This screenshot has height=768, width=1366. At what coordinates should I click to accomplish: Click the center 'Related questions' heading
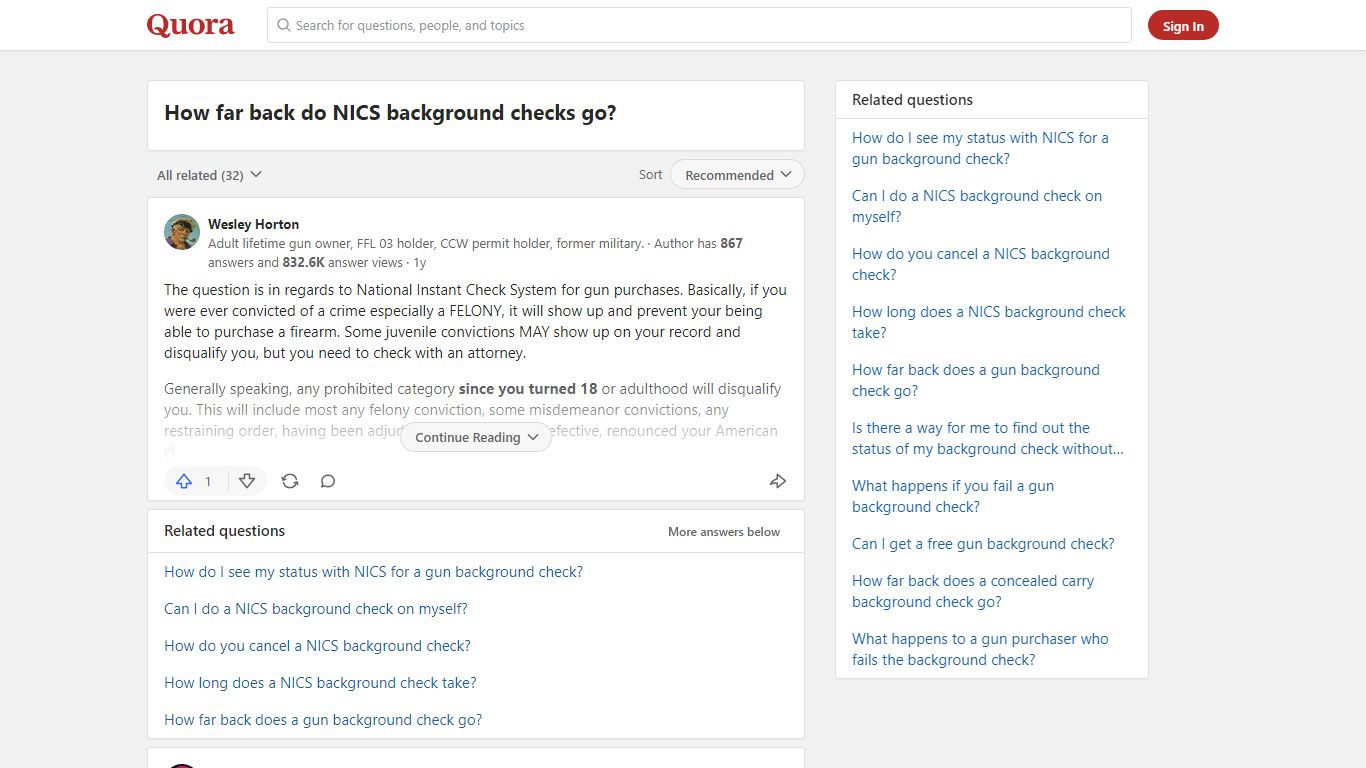tap(224, 531)
